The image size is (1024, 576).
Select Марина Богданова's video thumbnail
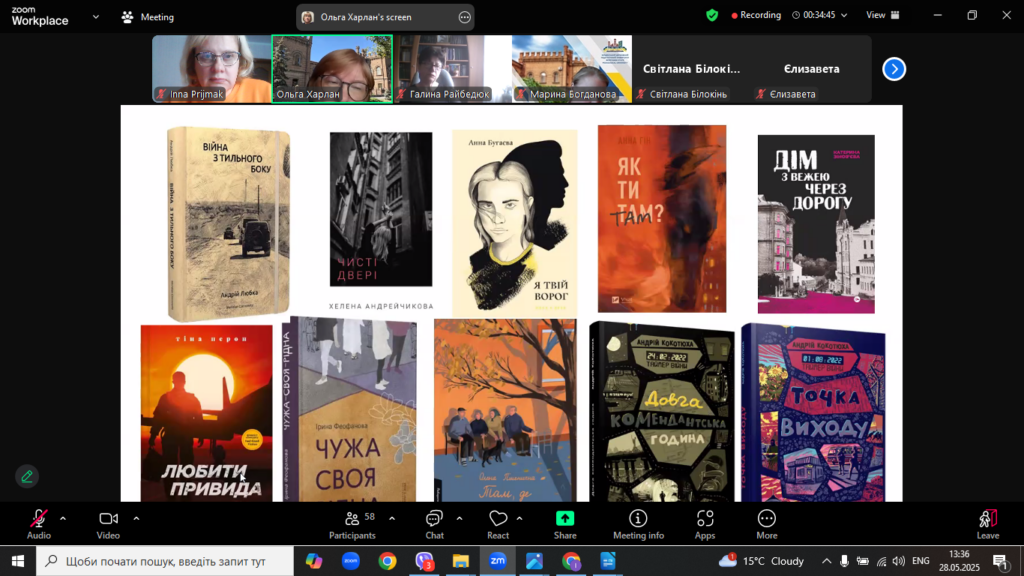click(x=572, y=69)
